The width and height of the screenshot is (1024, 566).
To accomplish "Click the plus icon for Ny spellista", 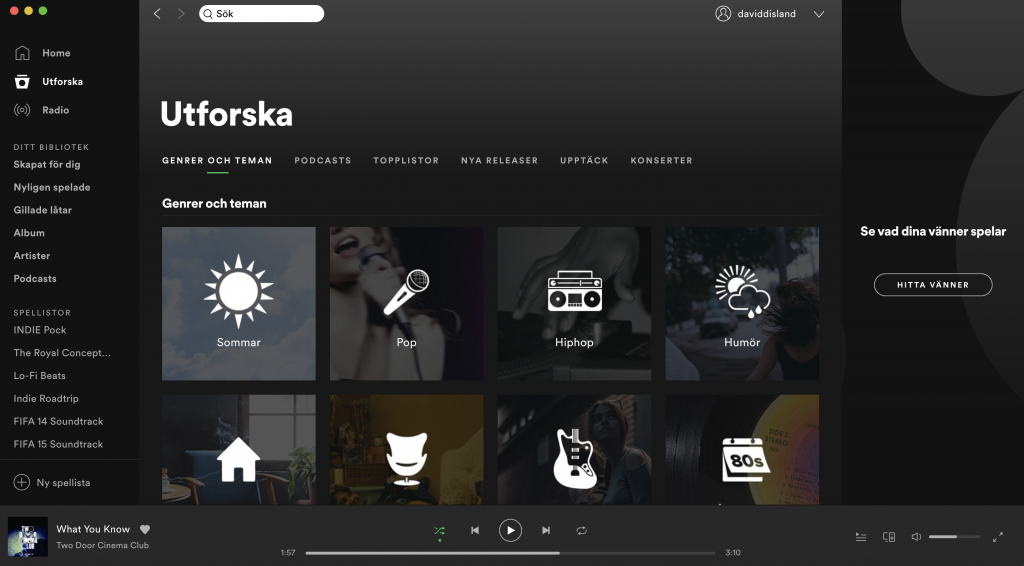I will click(x=22, y=482).
